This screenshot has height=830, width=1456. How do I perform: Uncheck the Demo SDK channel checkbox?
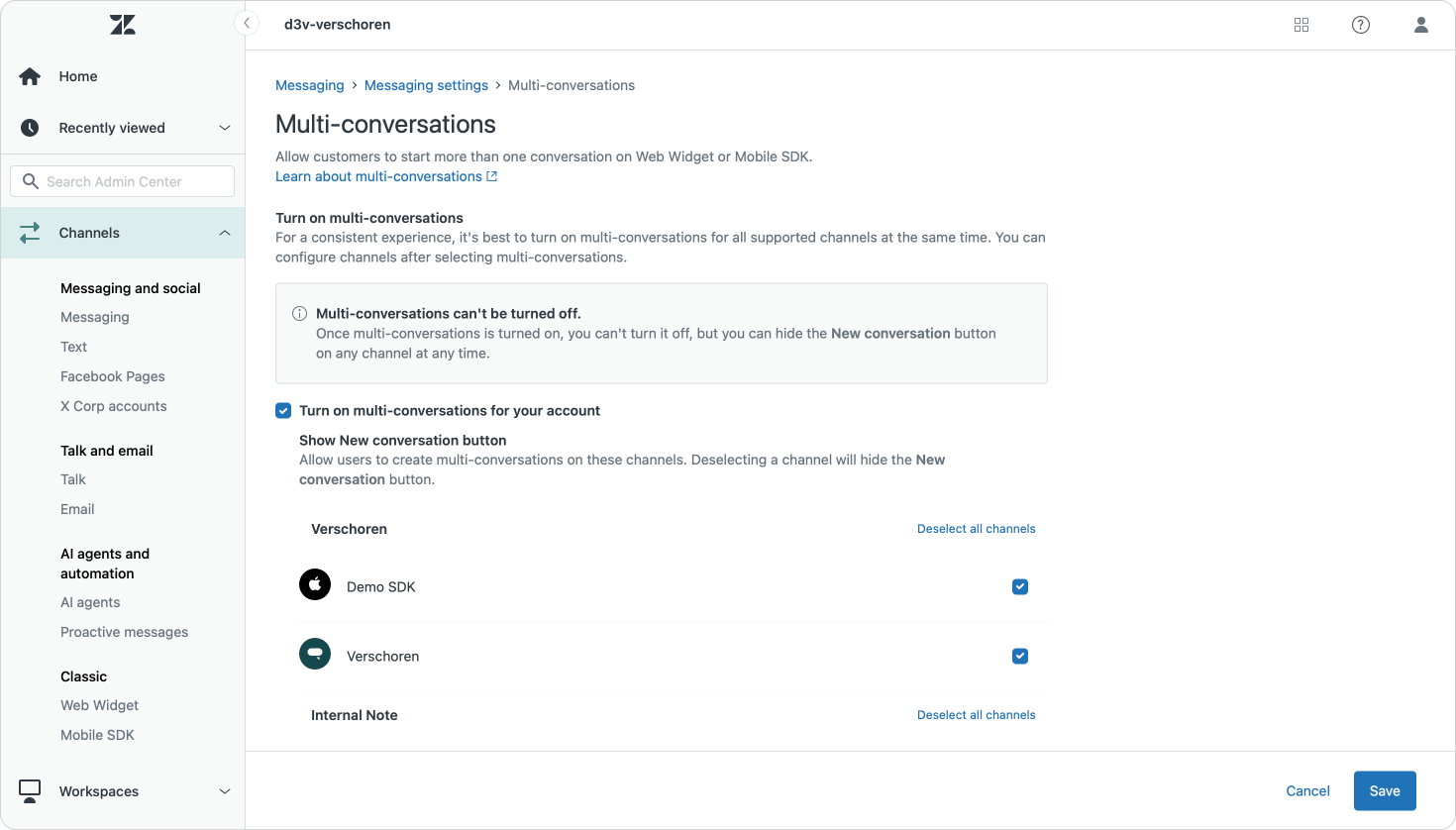pos(1020,587)
